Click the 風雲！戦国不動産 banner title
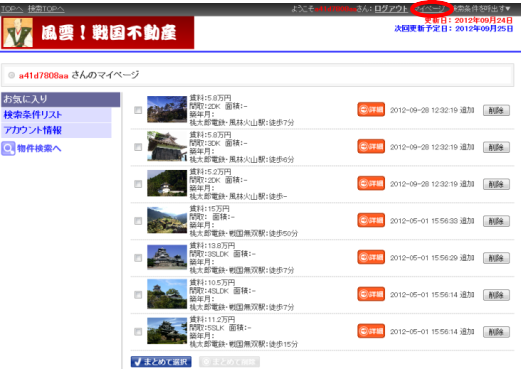Image resolution: width=521 pixels, height=369 pixels. tap(109, 33)
